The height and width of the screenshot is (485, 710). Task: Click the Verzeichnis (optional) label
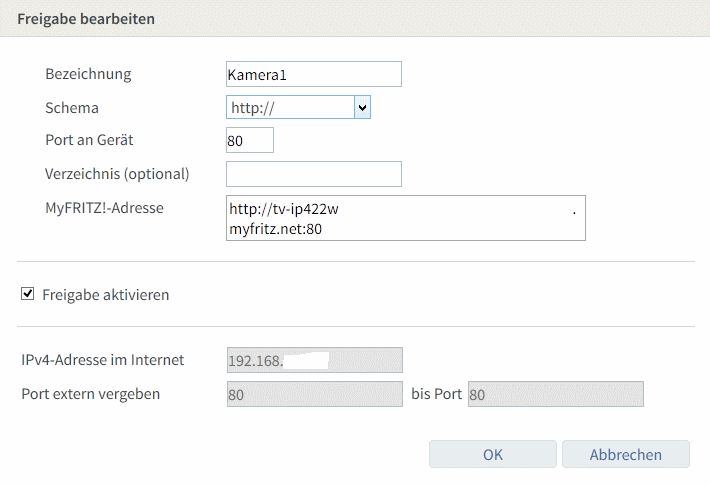click(117, 174)
